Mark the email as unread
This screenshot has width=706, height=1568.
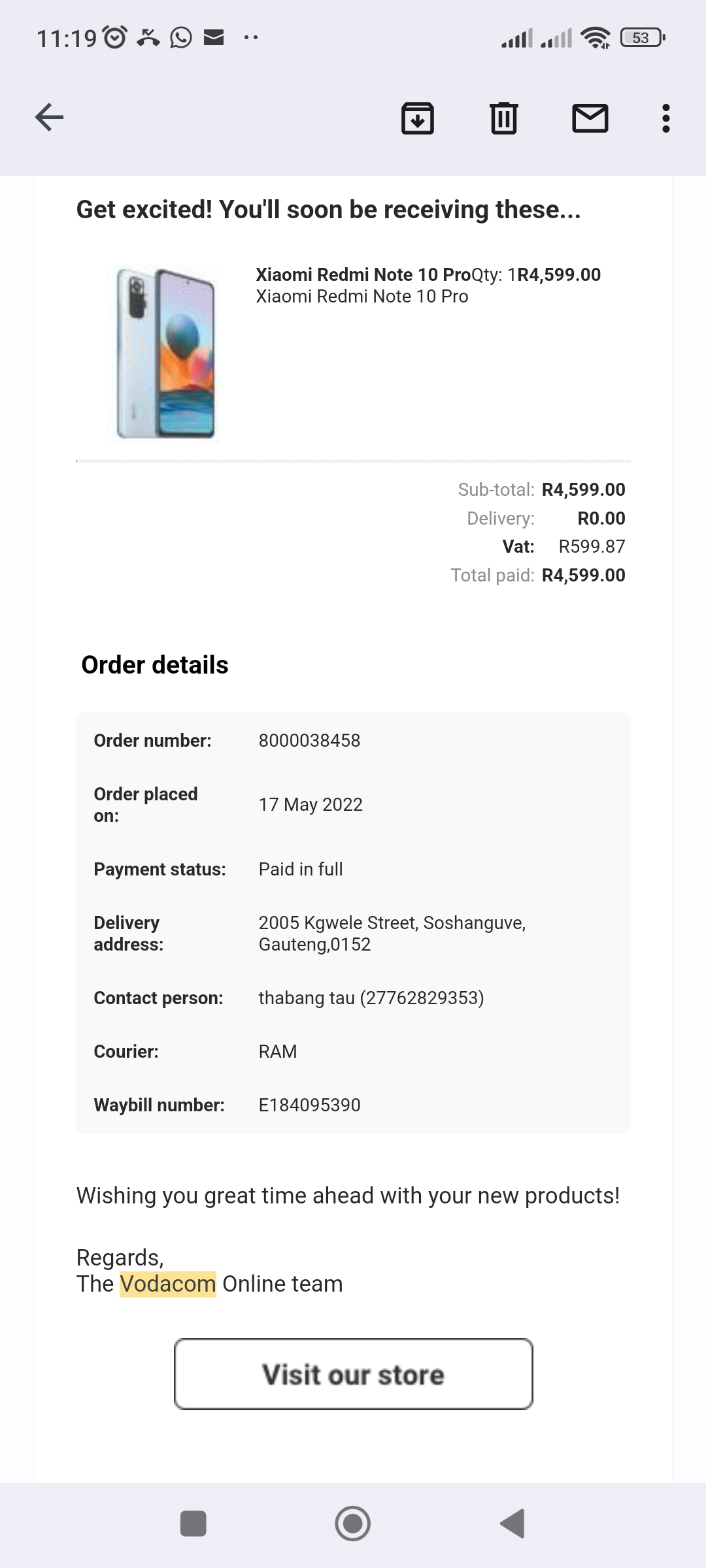click(590, 119)
